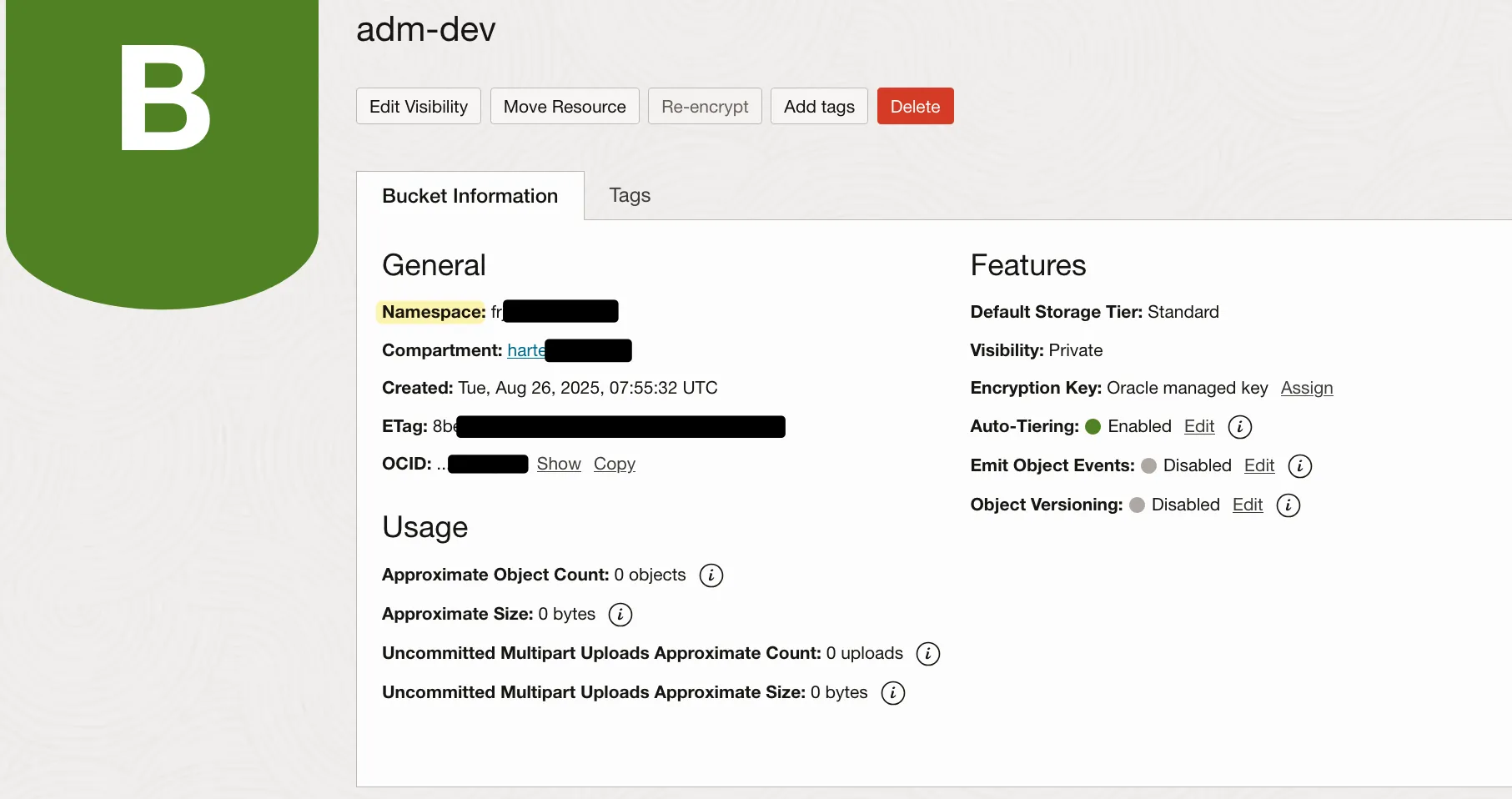Image resolution: width=1512 pixels, height=799 pixels.
Task: Click the Move Resource button
Action: [564, 107]
